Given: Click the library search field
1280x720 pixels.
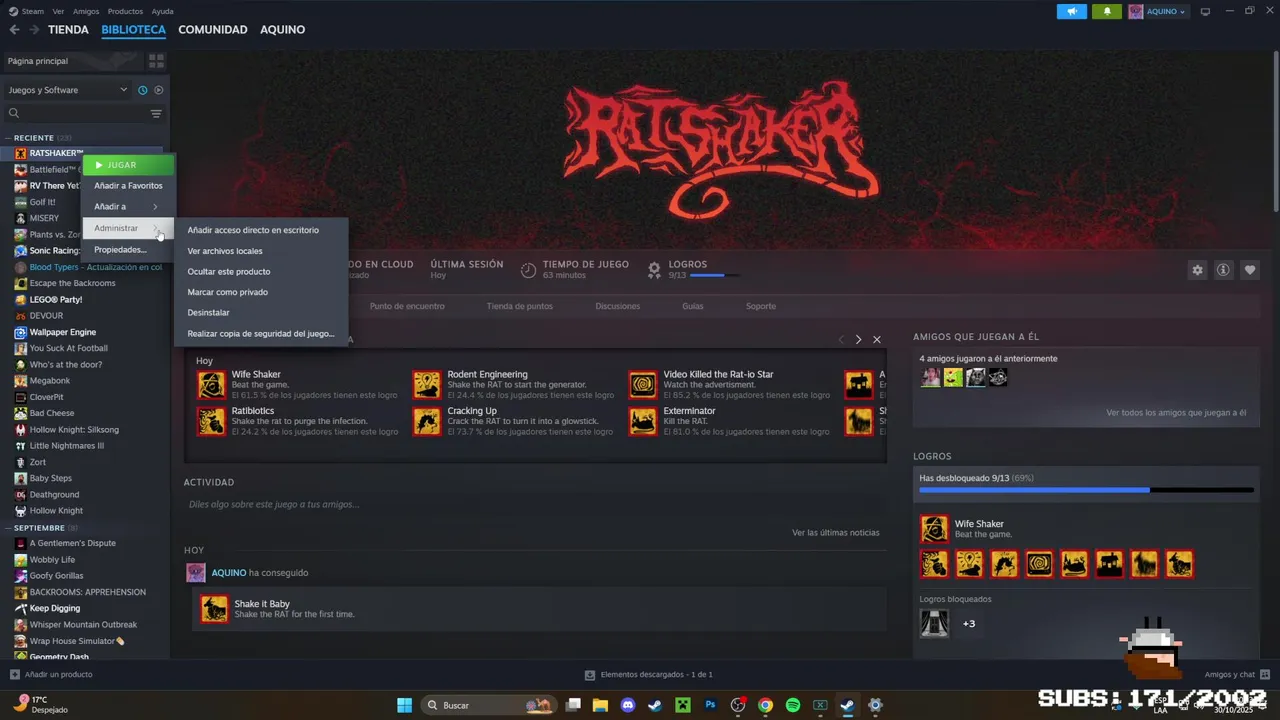Looking at the screenshot, I should 78,114.
